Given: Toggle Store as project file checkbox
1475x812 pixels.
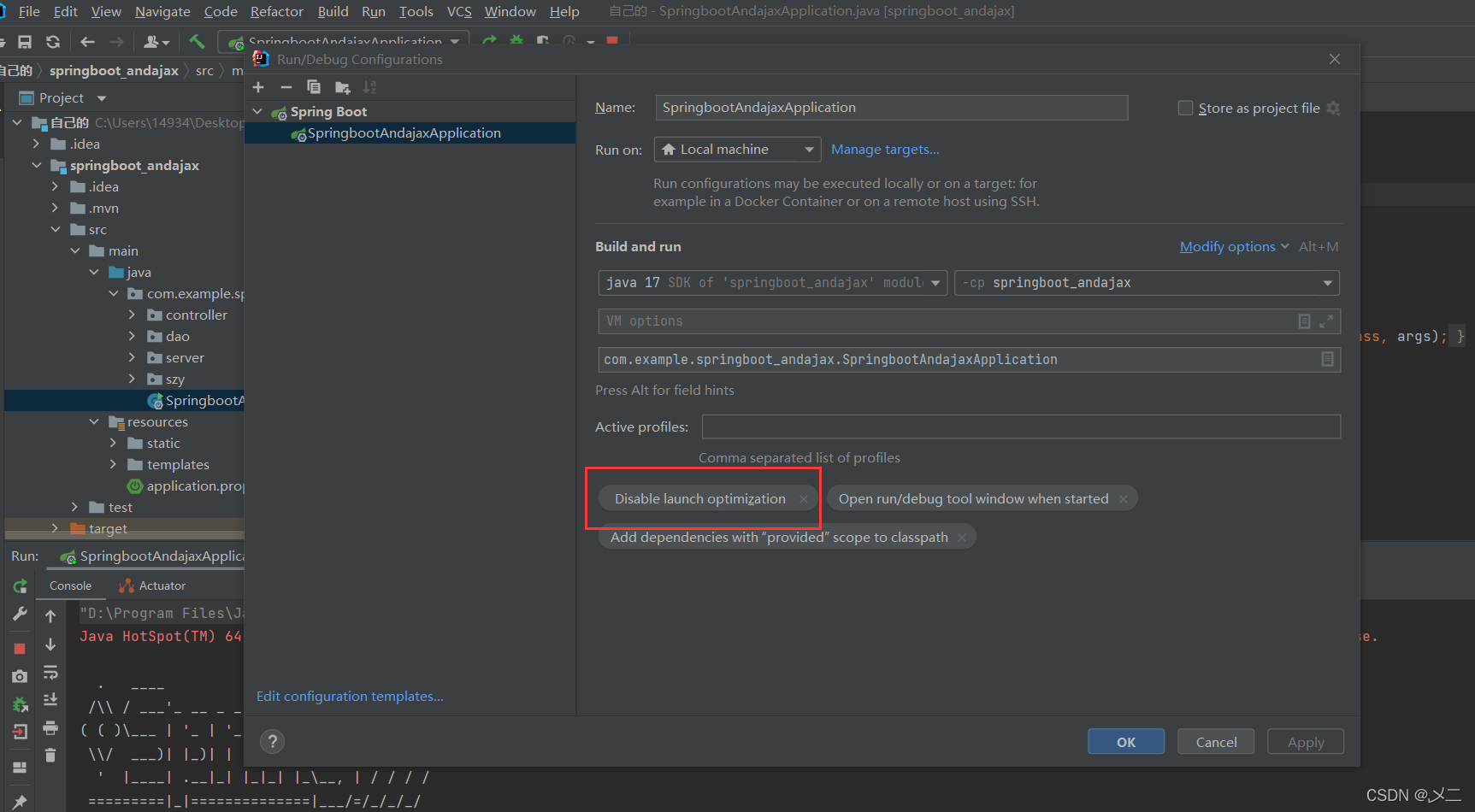Looking at the screenshot, I should point(1185,108).
